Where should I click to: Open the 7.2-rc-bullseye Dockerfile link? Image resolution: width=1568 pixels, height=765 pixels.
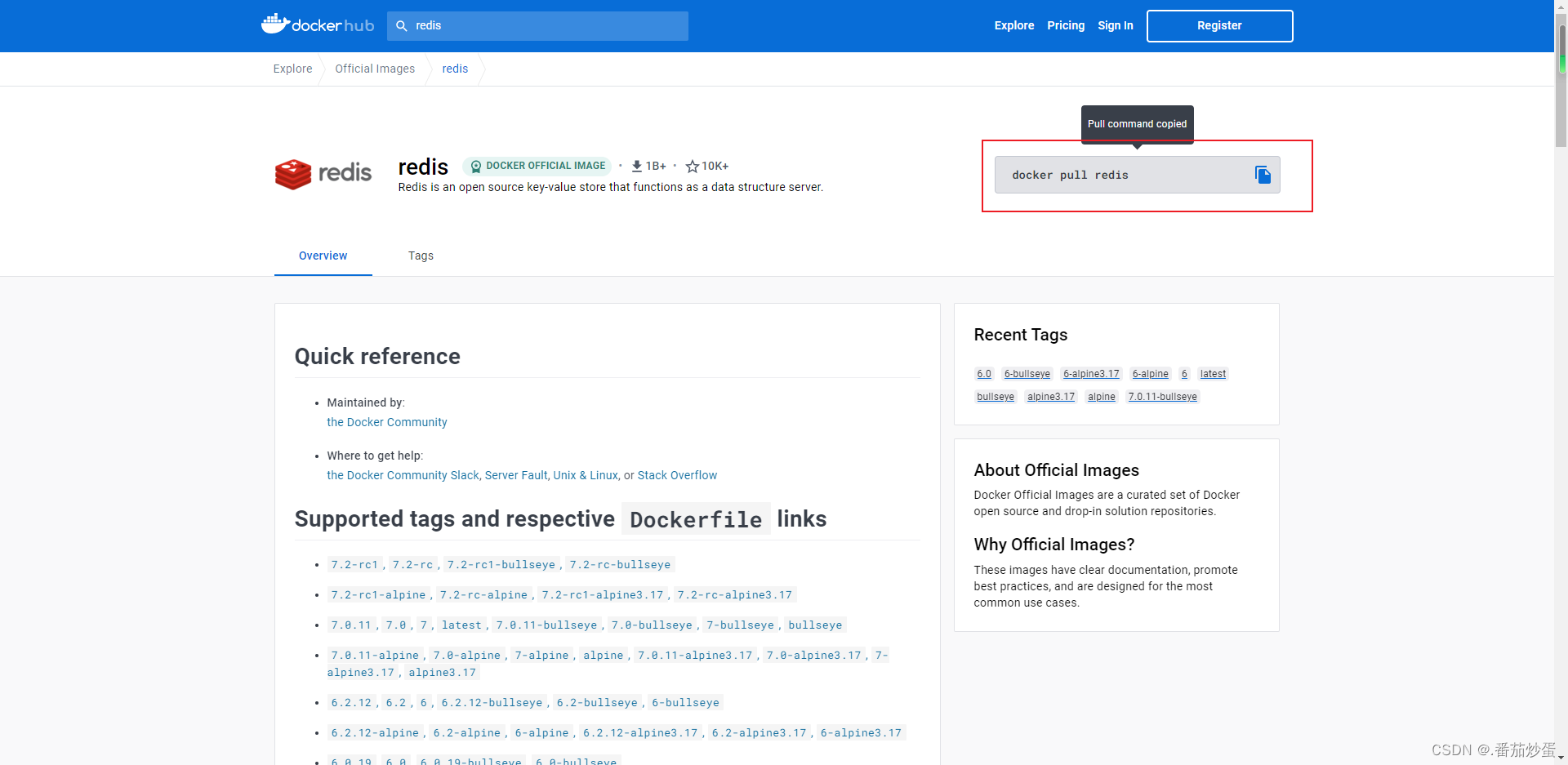pos(620,564)
